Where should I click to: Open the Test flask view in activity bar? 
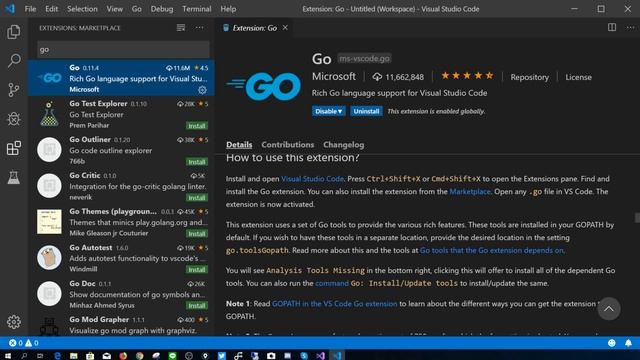(13, 177)
